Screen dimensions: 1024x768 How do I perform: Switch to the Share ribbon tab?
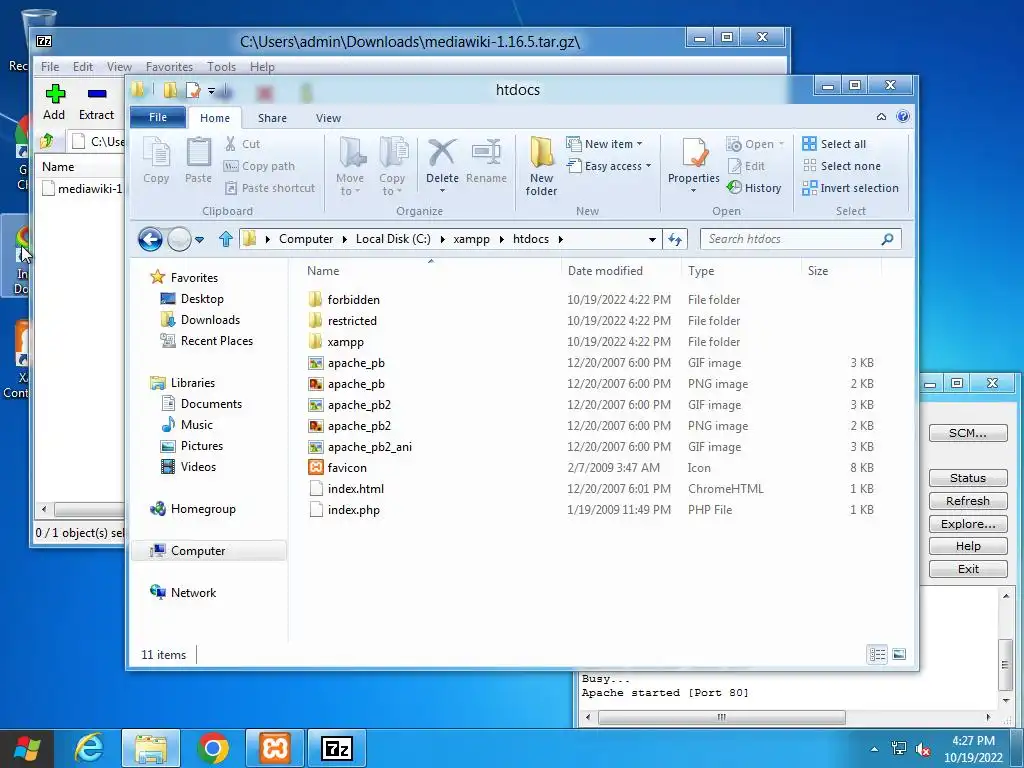coord(272,118)
